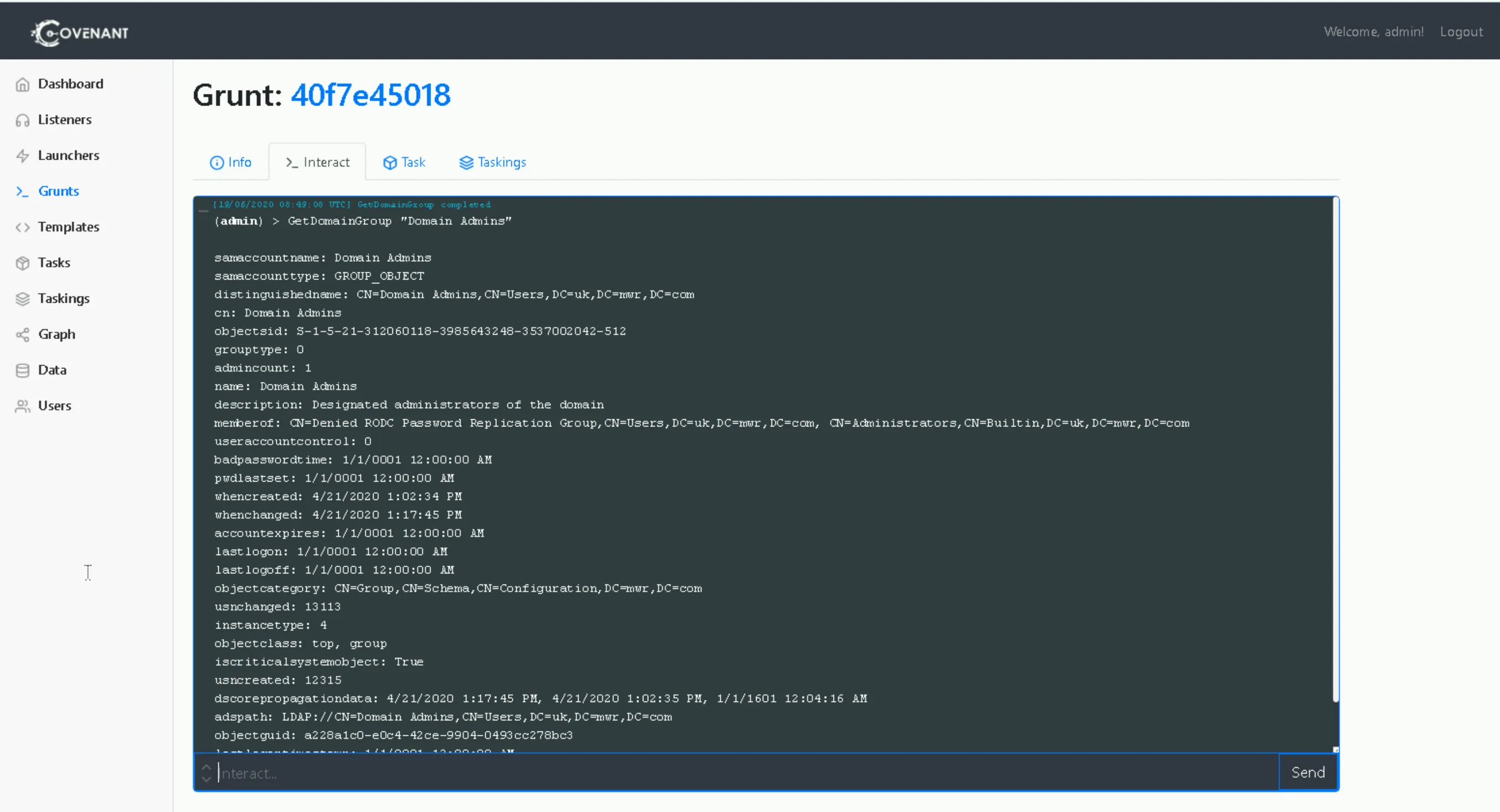The width and height of the screenshot is (1500, 812).
Task: Click the objectsid line
Action: tap(420, 331)
